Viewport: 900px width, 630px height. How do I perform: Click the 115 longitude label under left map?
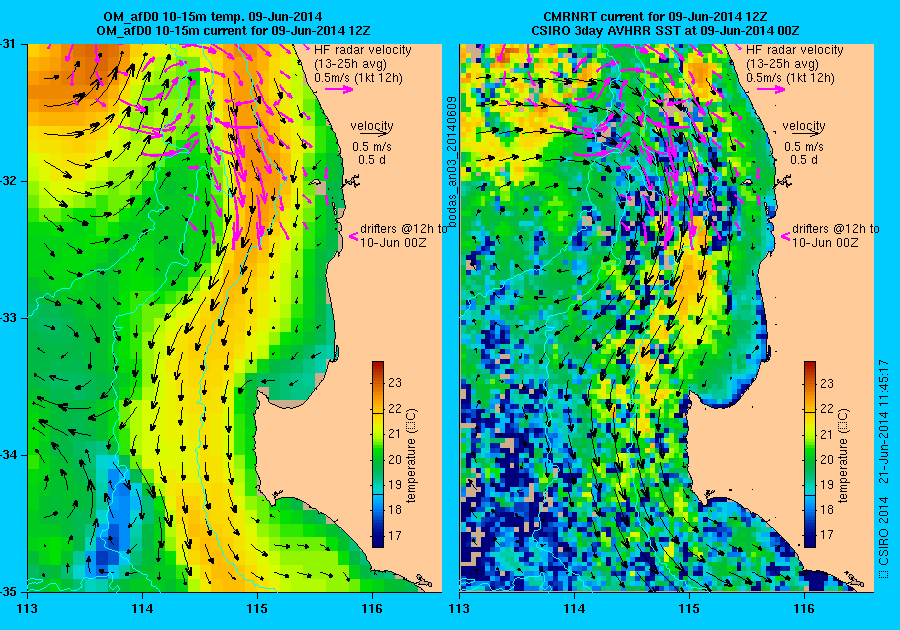pyautogui.click(x=257, y=608)
